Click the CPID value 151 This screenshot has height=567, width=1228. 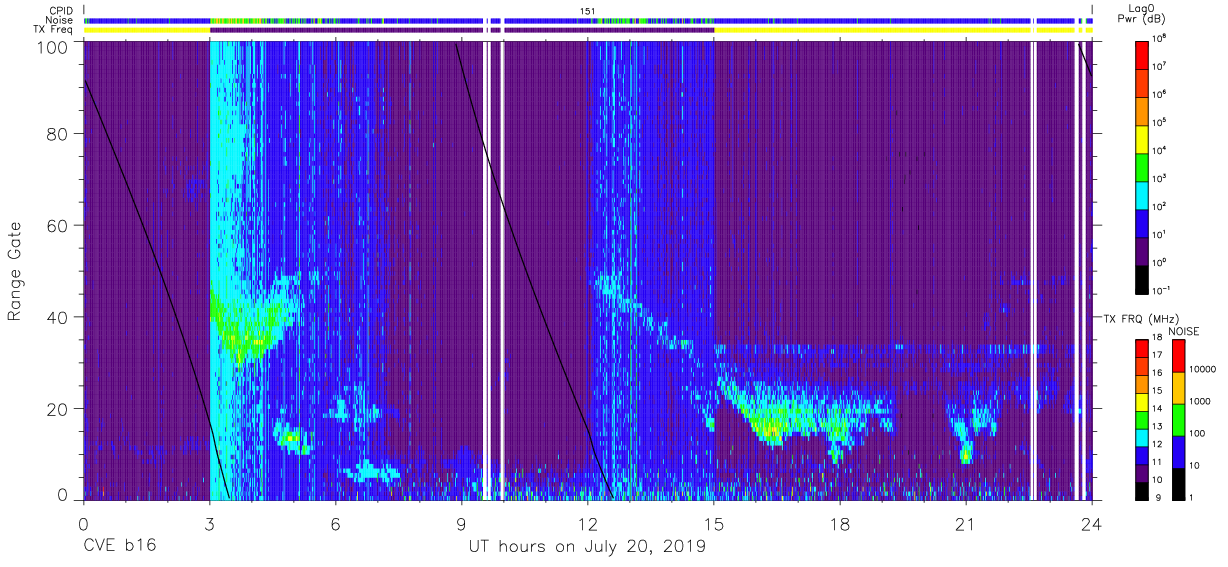588,10
